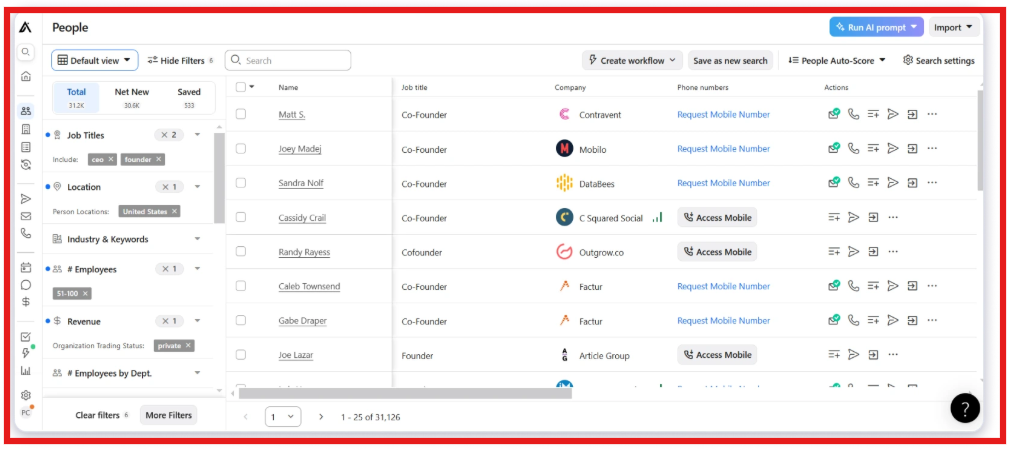Select checkbox for Caleb Townsend
The width and height of the screenshot is (1013, 450).
point(241,285)
